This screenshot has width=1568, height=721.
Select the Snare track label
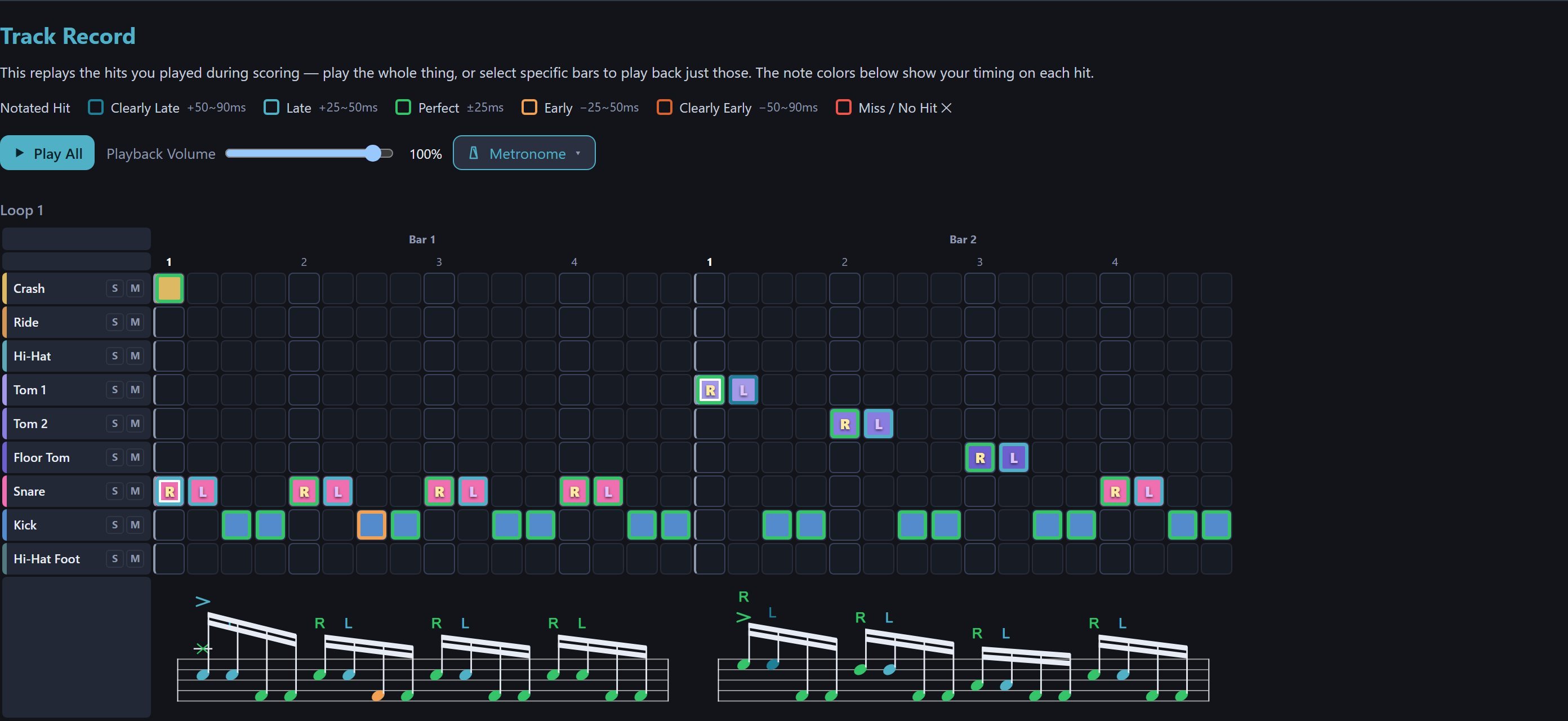29,491
